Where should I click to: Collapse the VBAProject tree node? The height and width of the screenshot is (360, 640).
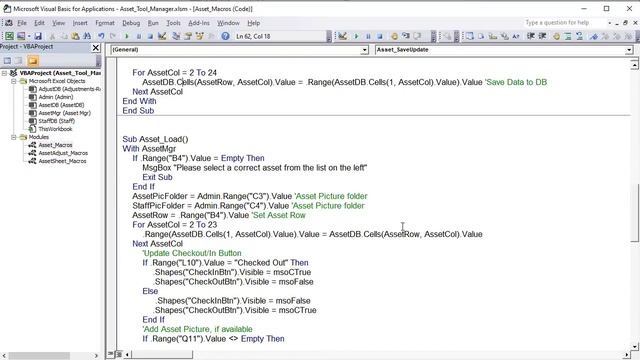(4, 73)
